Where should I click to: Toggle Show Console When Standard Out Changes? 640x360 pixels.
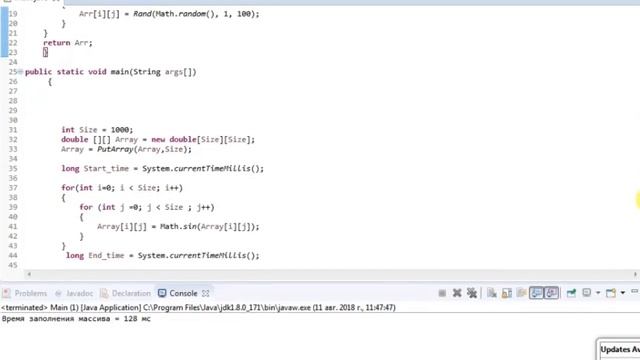(x=536, y=293)
